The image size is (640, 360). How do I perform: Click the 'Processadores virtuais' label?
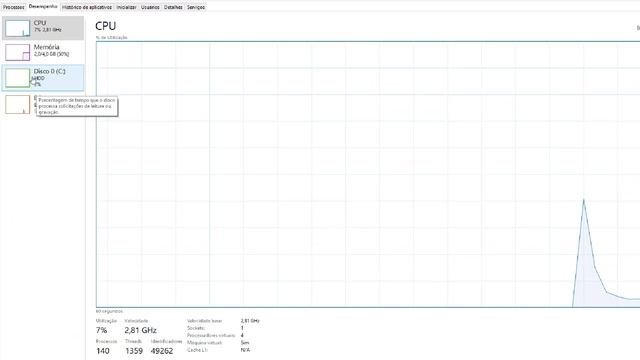211,336
